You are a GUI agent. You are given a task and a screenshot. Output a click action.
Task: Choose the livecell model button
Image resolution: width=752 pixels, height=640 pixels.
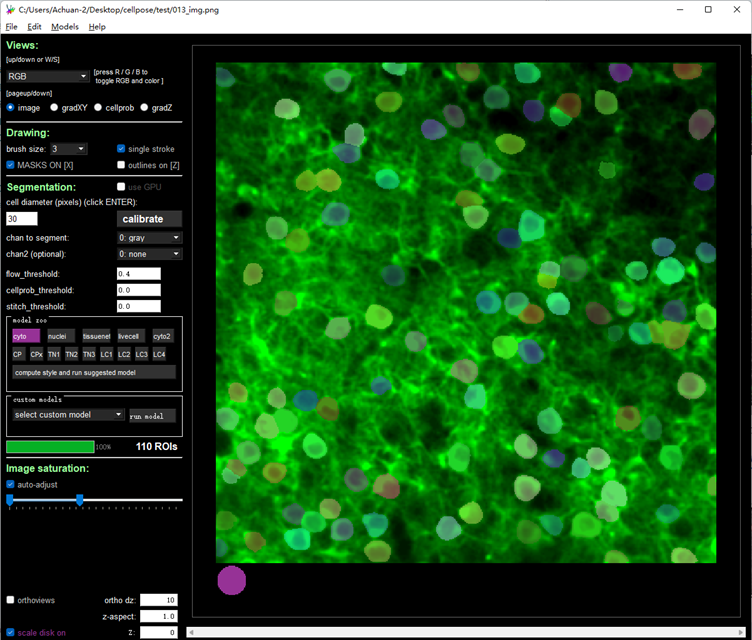pyautogui.click(x=131, y=336)
